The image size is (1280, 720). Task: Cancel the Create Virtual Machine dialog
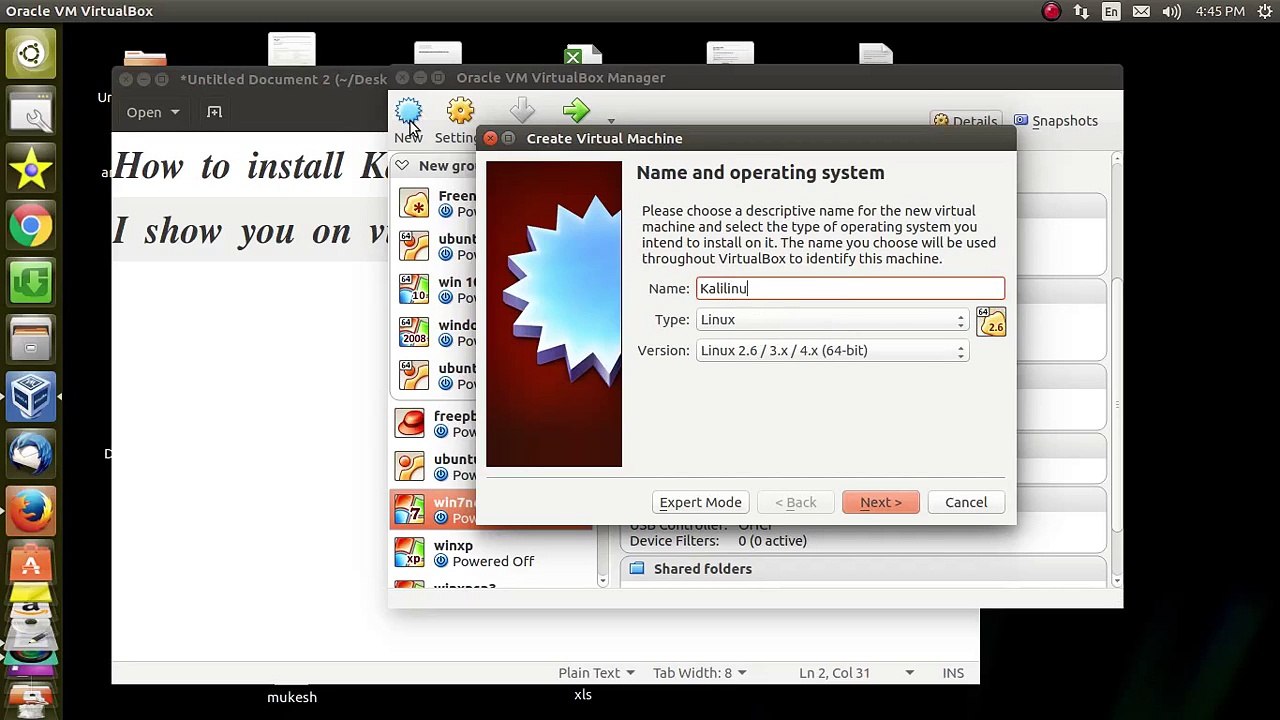pos(966,502)
